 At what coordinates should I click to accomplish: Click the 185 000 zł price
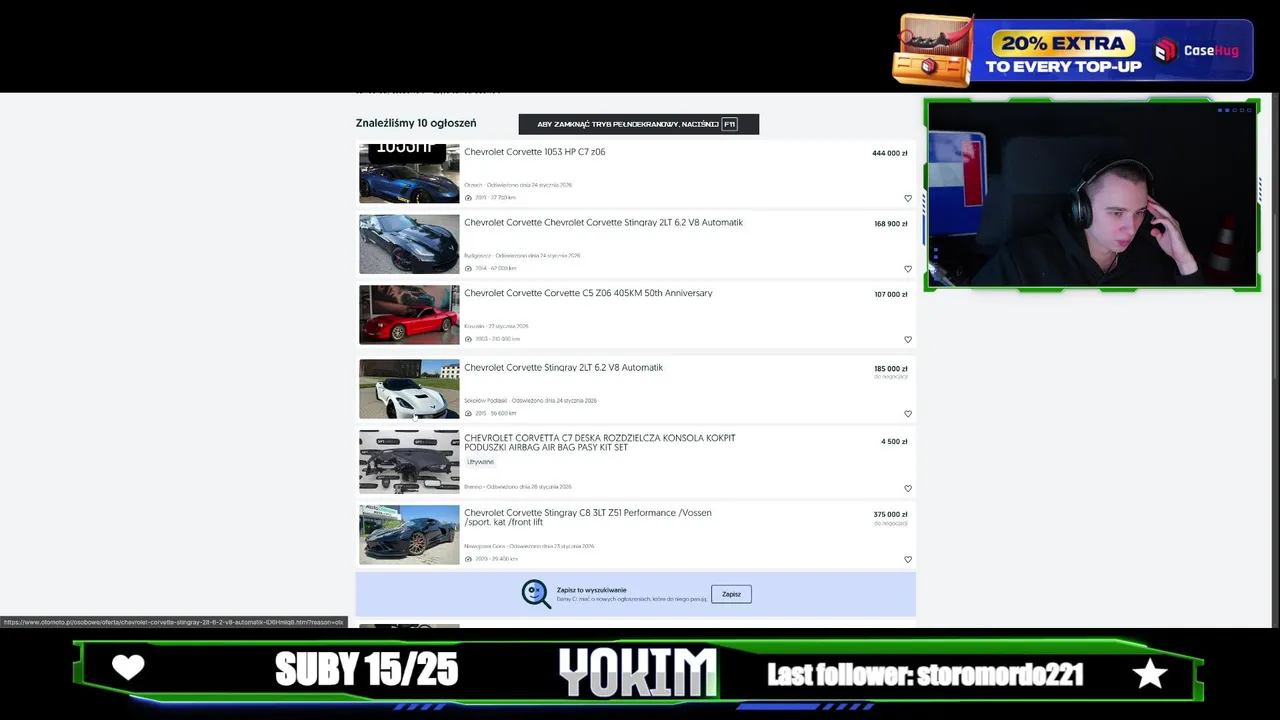click(x=890, y=369)
